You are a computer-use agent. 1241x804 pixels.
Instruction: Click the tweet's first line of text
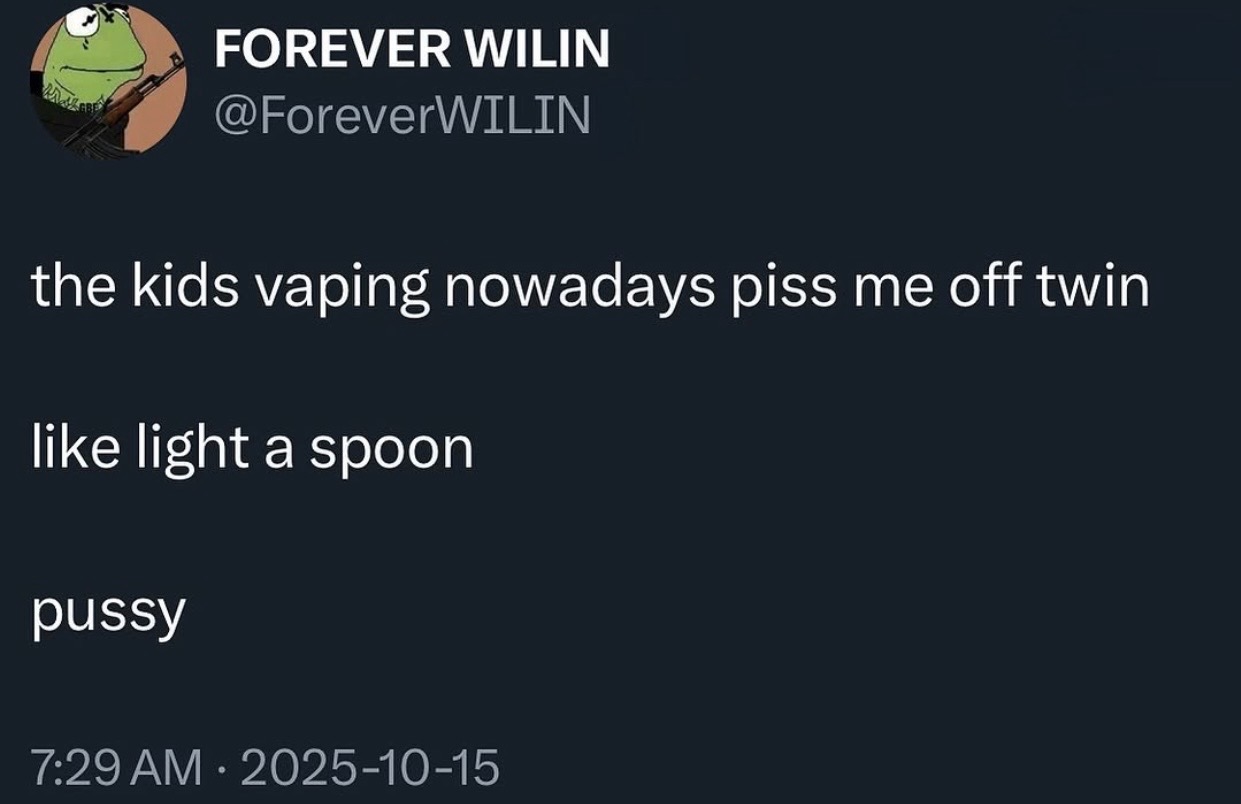(590, 287)
